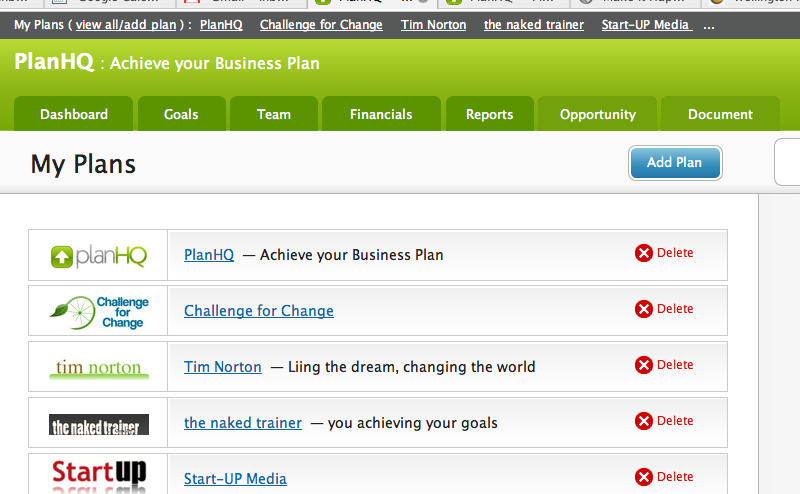Click the Delete text for Tim Norton
Image resolution: width=800 pixels, height=494 pixels.
[x=675, y=365]
